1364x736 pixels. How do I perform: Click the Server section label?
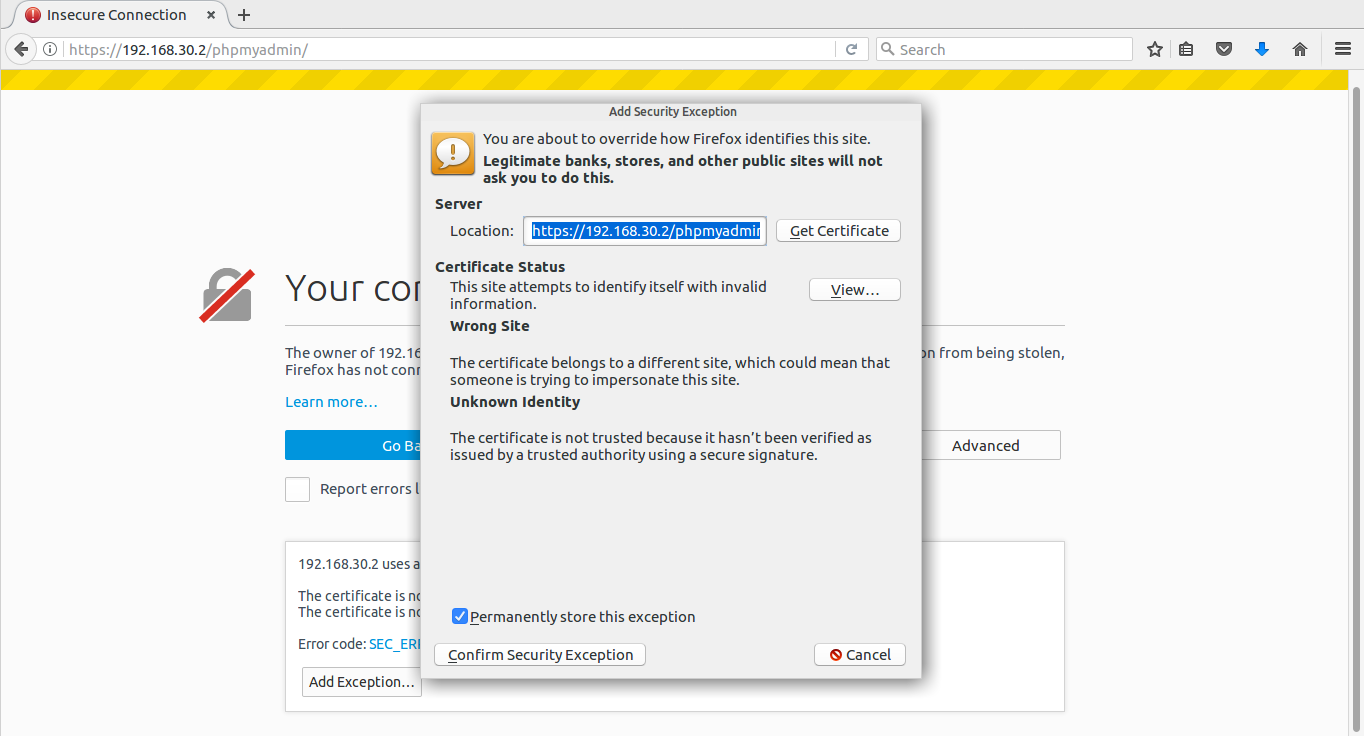(459, 204)
